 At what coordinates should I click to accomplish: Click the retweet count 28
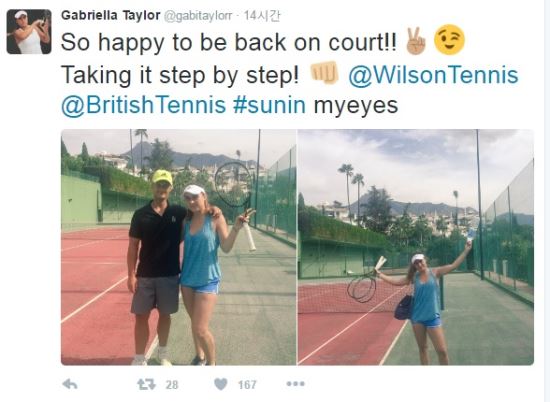[x=172, y=385]
